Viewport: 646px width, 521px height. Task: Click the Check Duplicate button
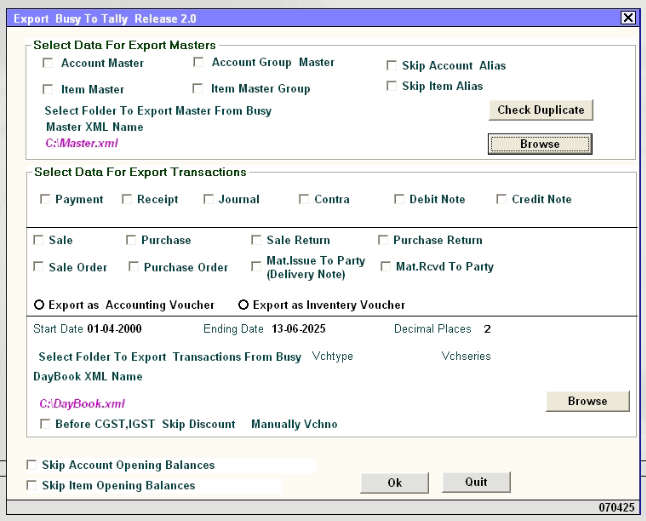[541, 110]
